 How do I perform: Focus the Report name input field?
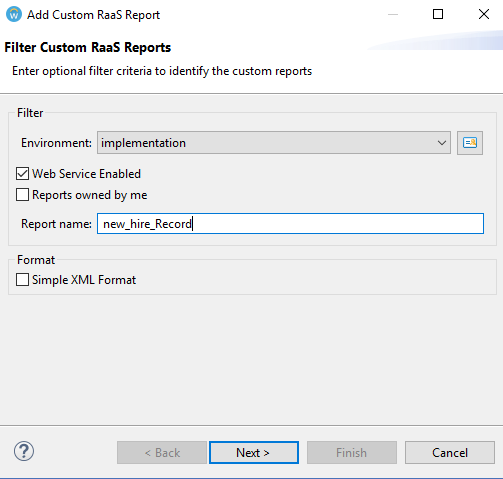290,223
